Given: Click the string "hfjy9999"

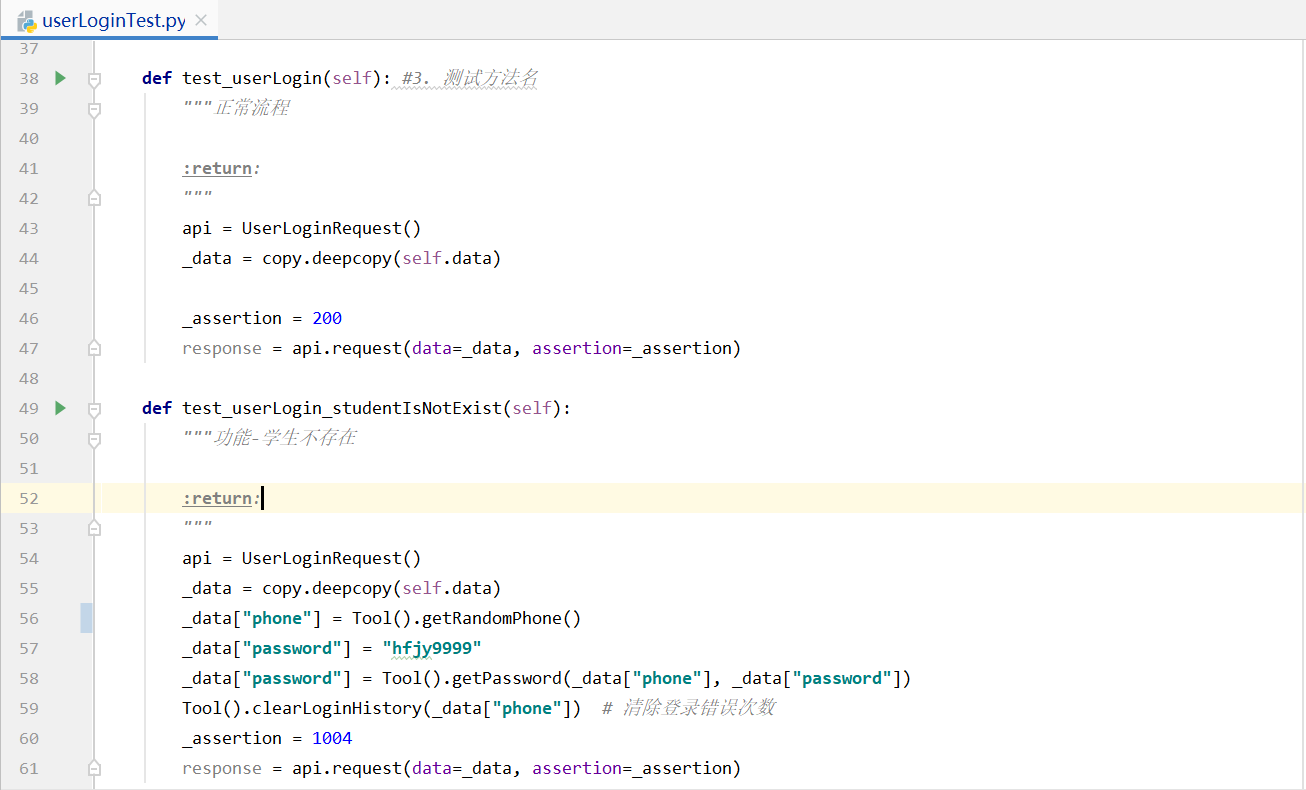Looking at the screenshot, I should (432, 648).
